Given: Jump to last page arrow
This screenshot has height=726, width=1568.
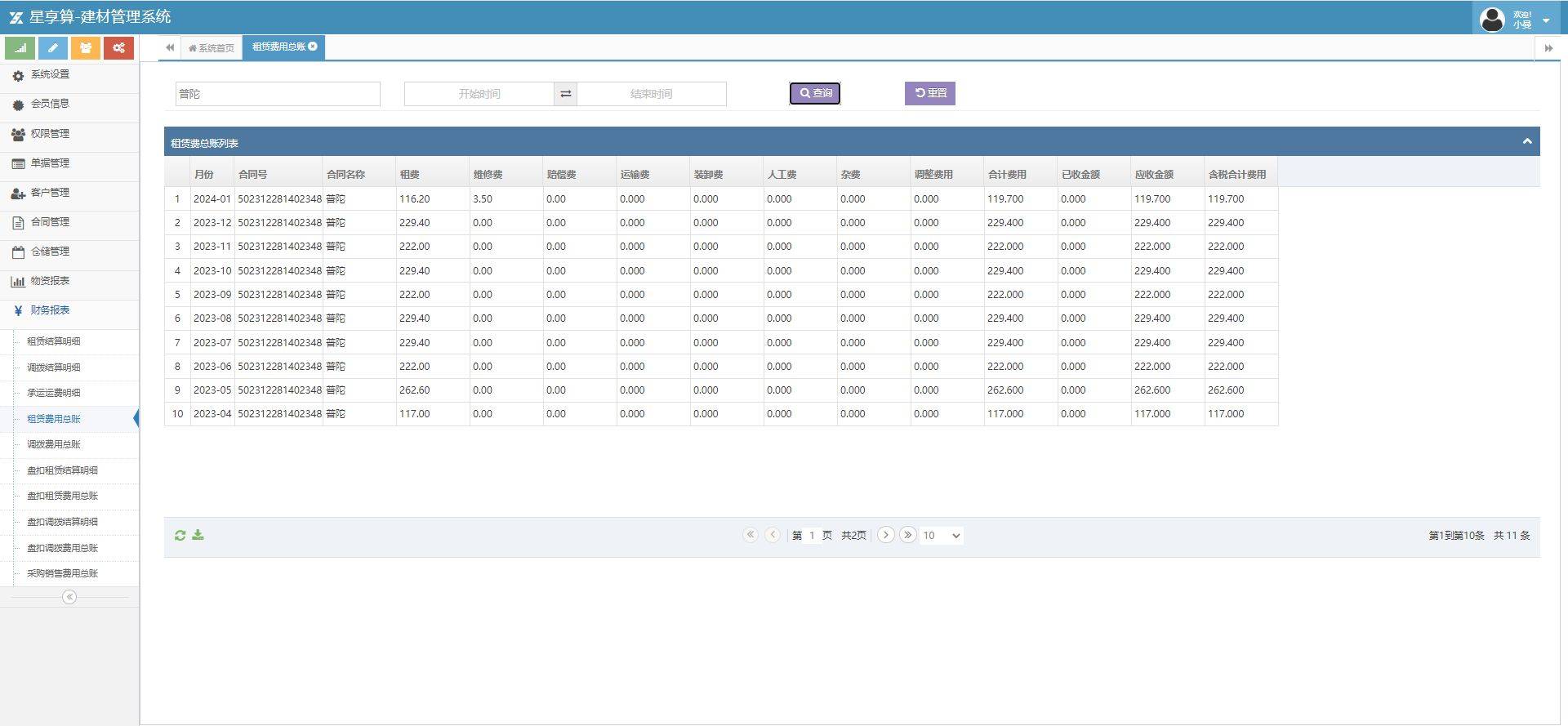Looking at the screenshot, I should pyautogui.click(x=907, y=535).
